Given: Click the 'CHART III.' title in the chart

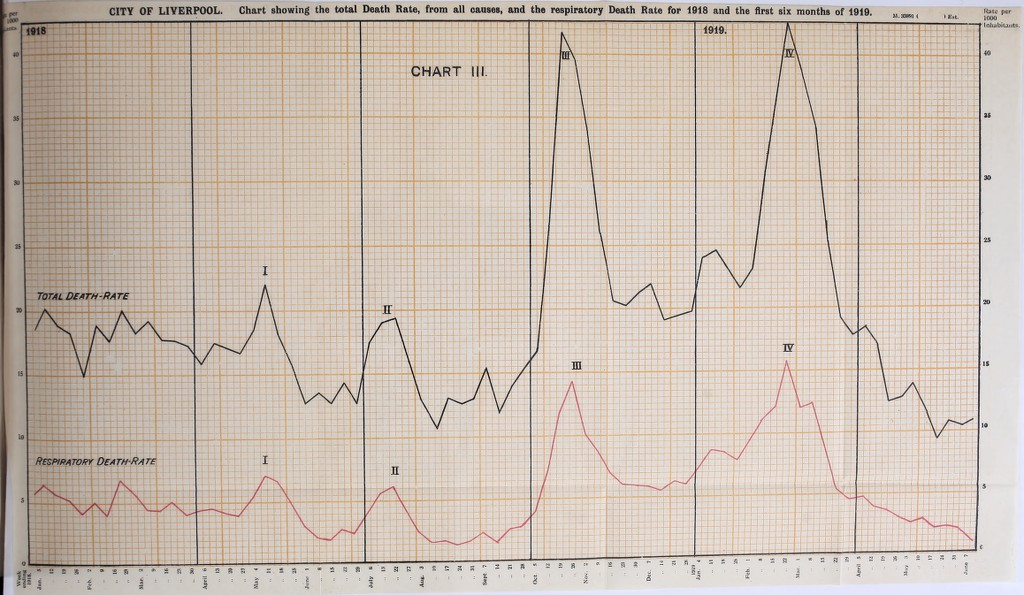Looking at the screenshot, I should (449, 71).
